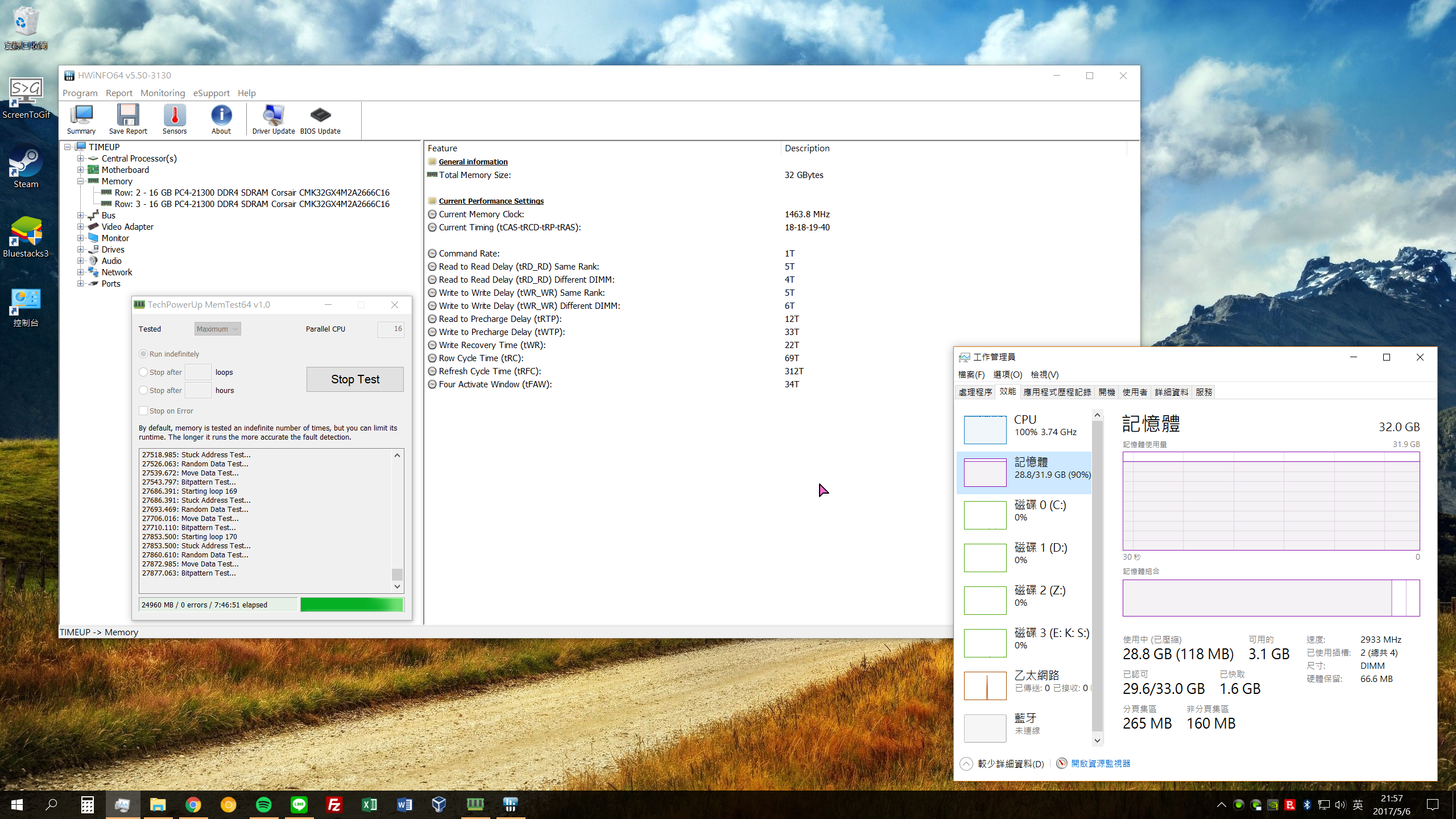This screenshot has width=1456, height=819.
Task: Open the taskbar search icon
Action: 52,804
